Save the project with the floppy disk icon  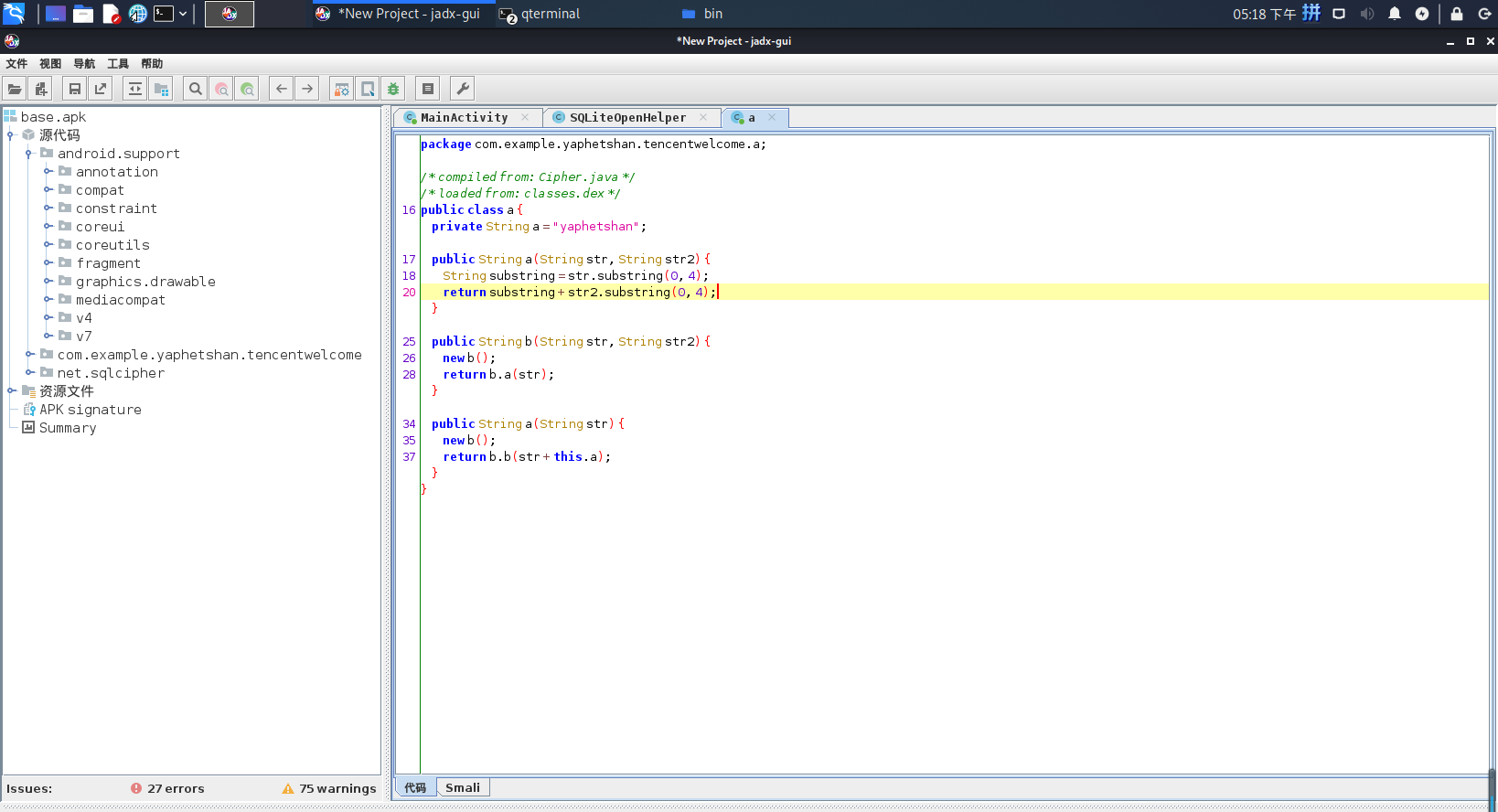[75, 89]
